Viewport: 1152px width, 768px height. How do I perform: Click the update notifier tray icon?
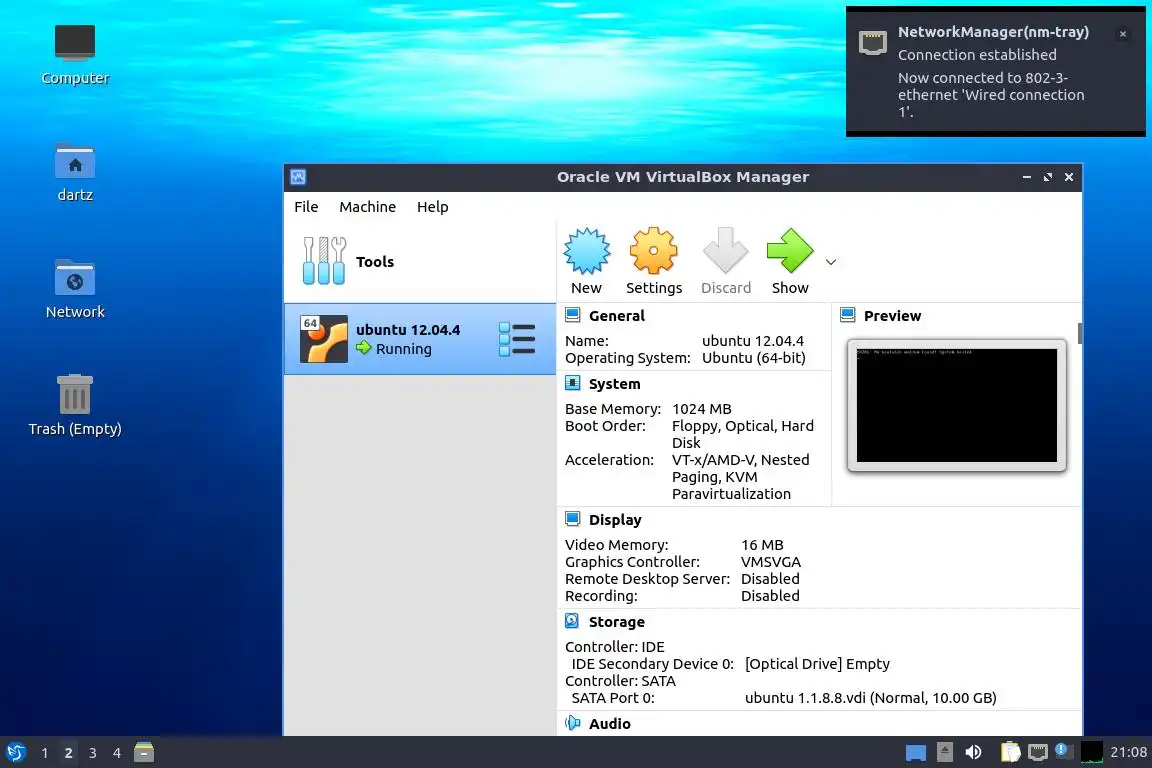coord(1063,751)
